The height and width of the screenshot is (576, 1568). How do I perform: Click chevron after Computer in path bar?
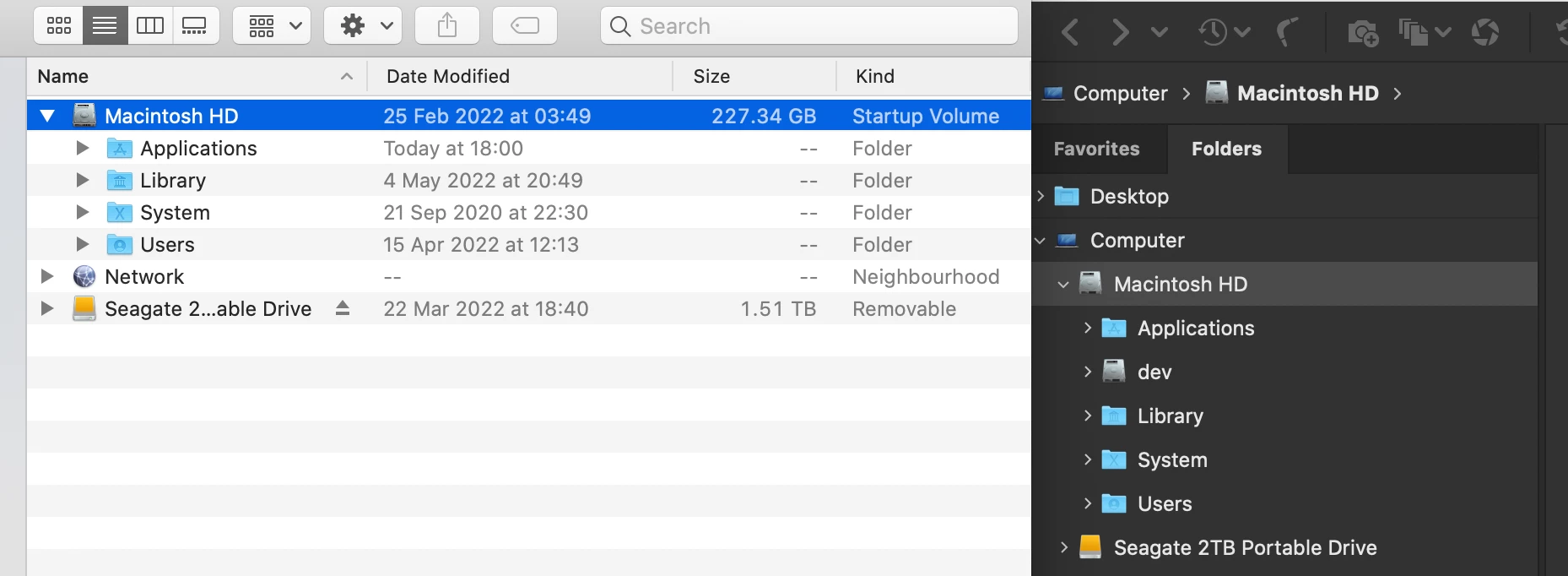[x=1187, y=93]
